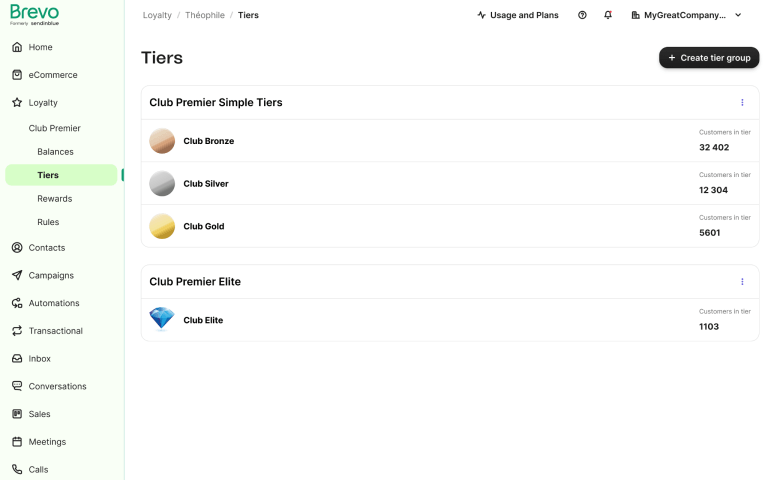Click the Home icon in the sidebar
The height and width of the screenshot is (480, 768).
pyautogui.click(x=17, y=47)
